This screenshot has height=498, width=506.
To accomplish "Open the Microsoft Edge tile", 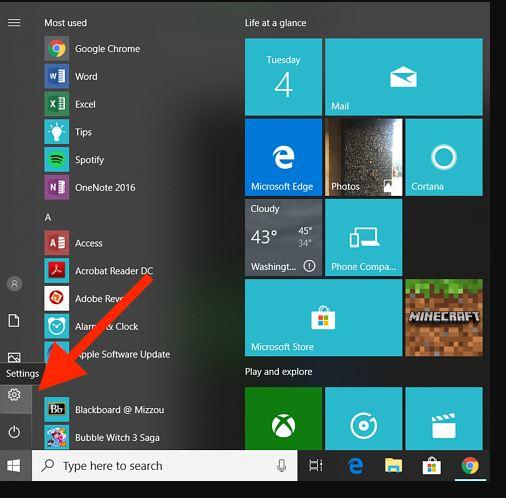I will point(283,157).
